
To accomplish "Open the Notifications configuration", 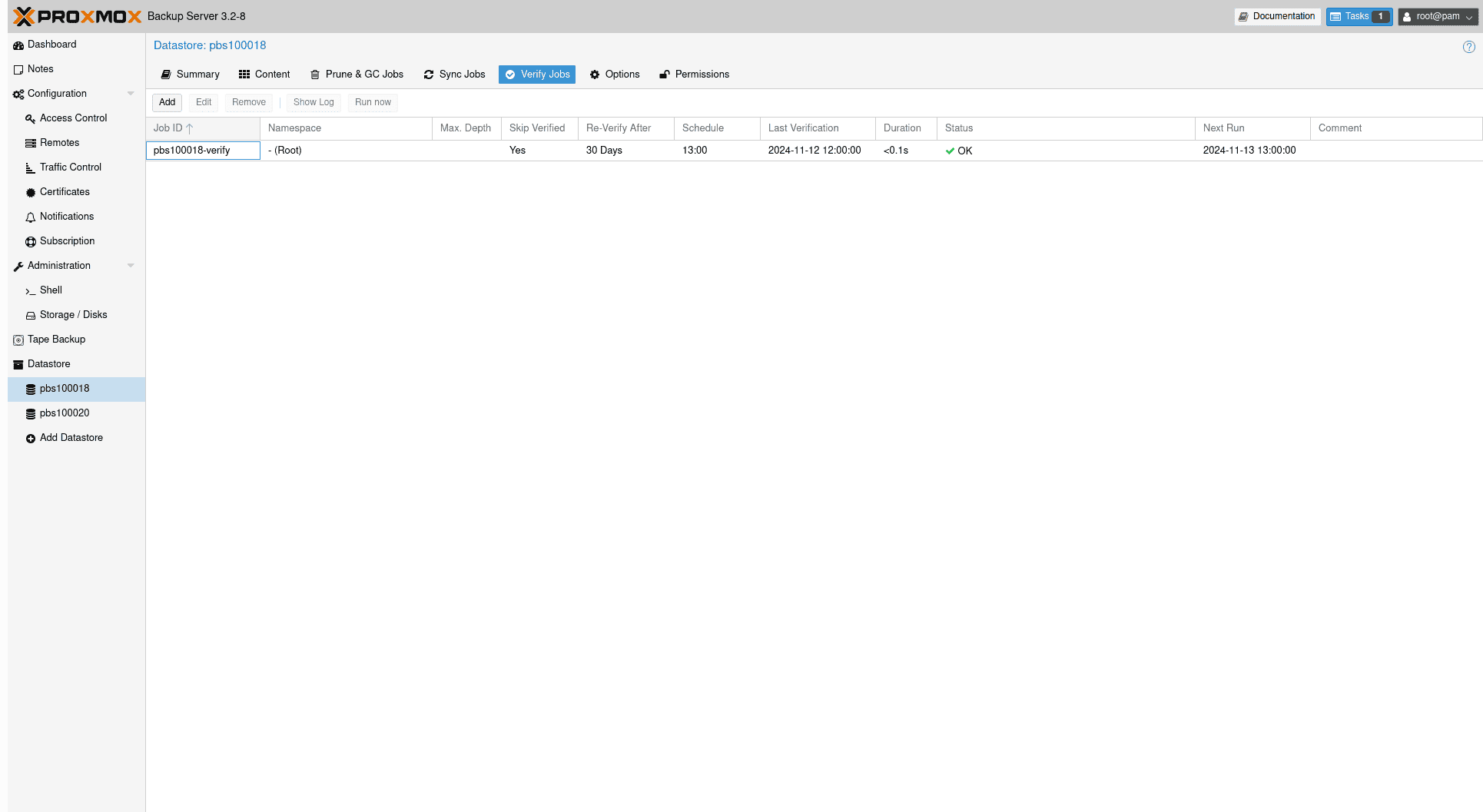I will (x=66, y=217).
